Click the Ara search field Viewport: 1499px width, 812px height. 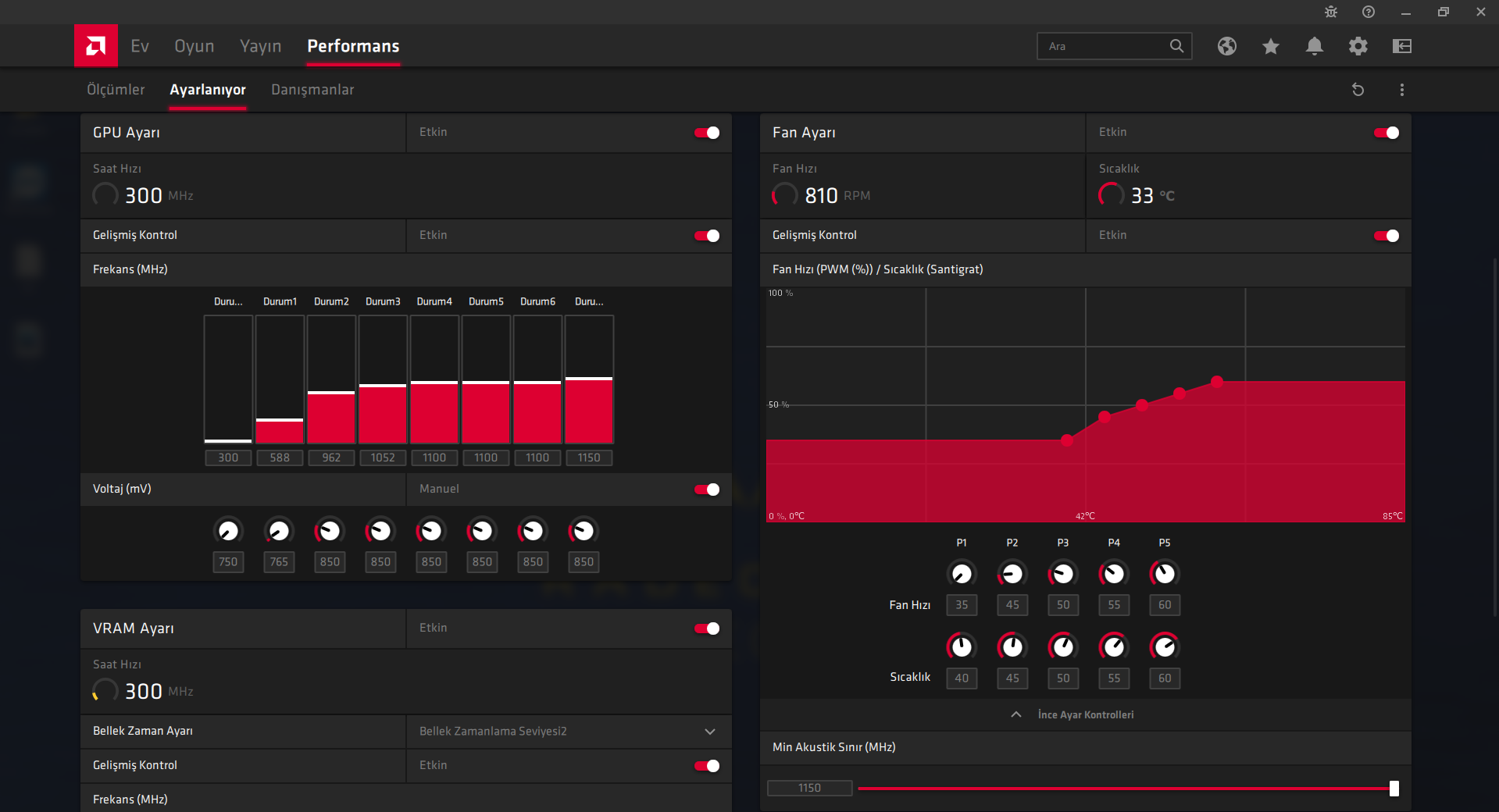1105,46
